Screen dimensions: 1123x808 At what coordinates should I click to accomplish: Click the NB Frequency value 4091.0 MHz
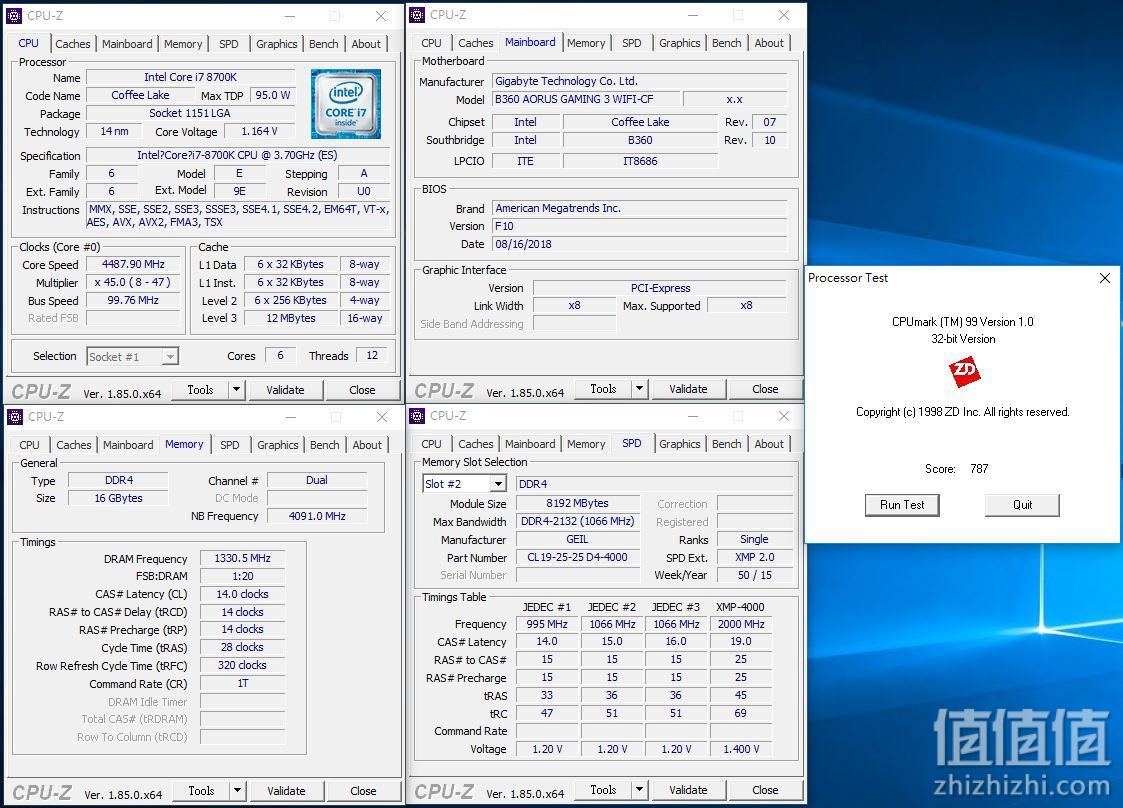pyautogui.click(x=317, y=516)
